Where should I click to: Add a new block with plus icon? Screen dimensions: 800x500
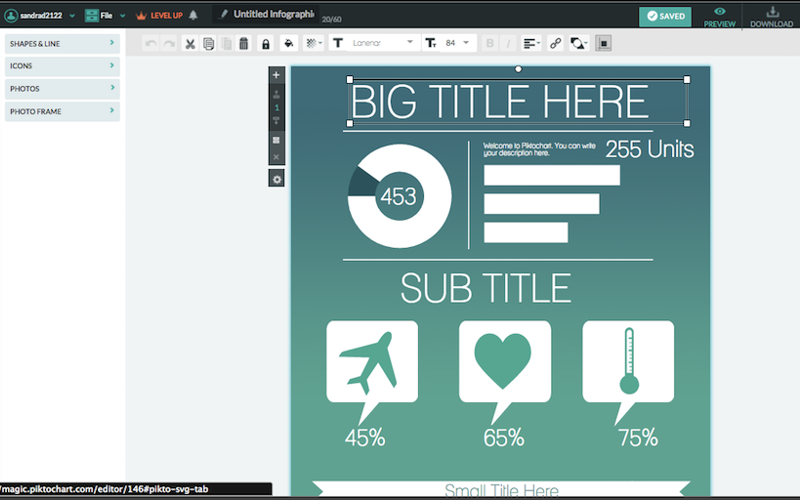tap(277, 75)
